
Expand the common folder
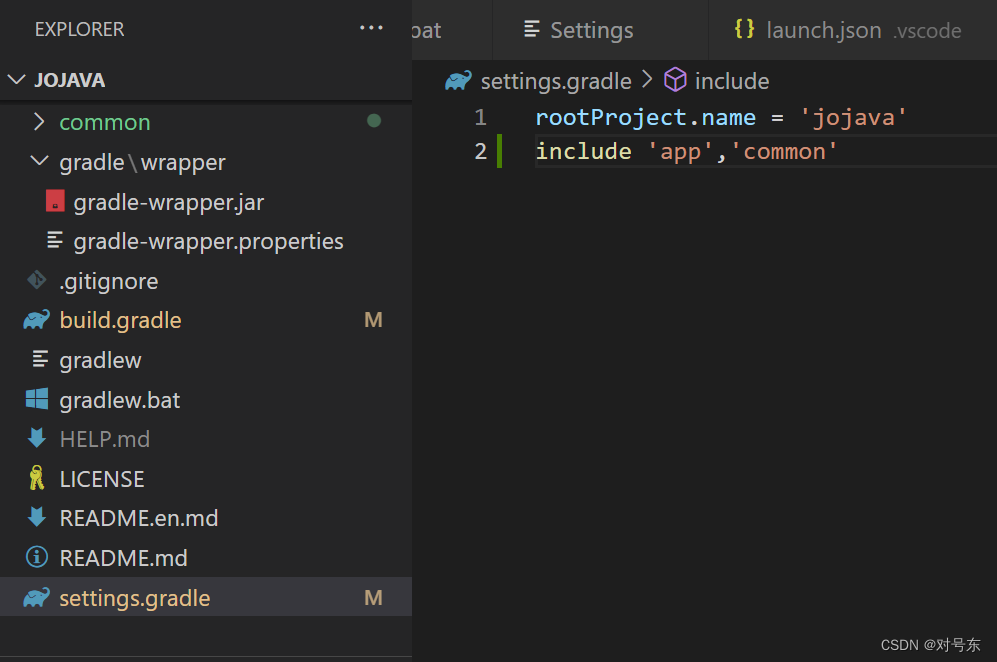point(39,122)
